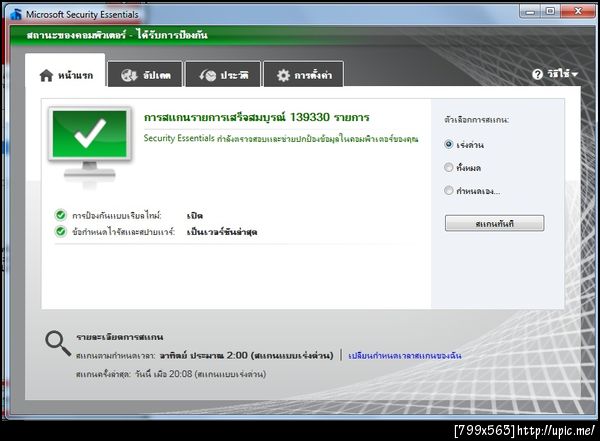The width and height of the screenshot is (600, 441).
Task: Switch to the อัปเดต update tab
Action: [x=145, y=75]
